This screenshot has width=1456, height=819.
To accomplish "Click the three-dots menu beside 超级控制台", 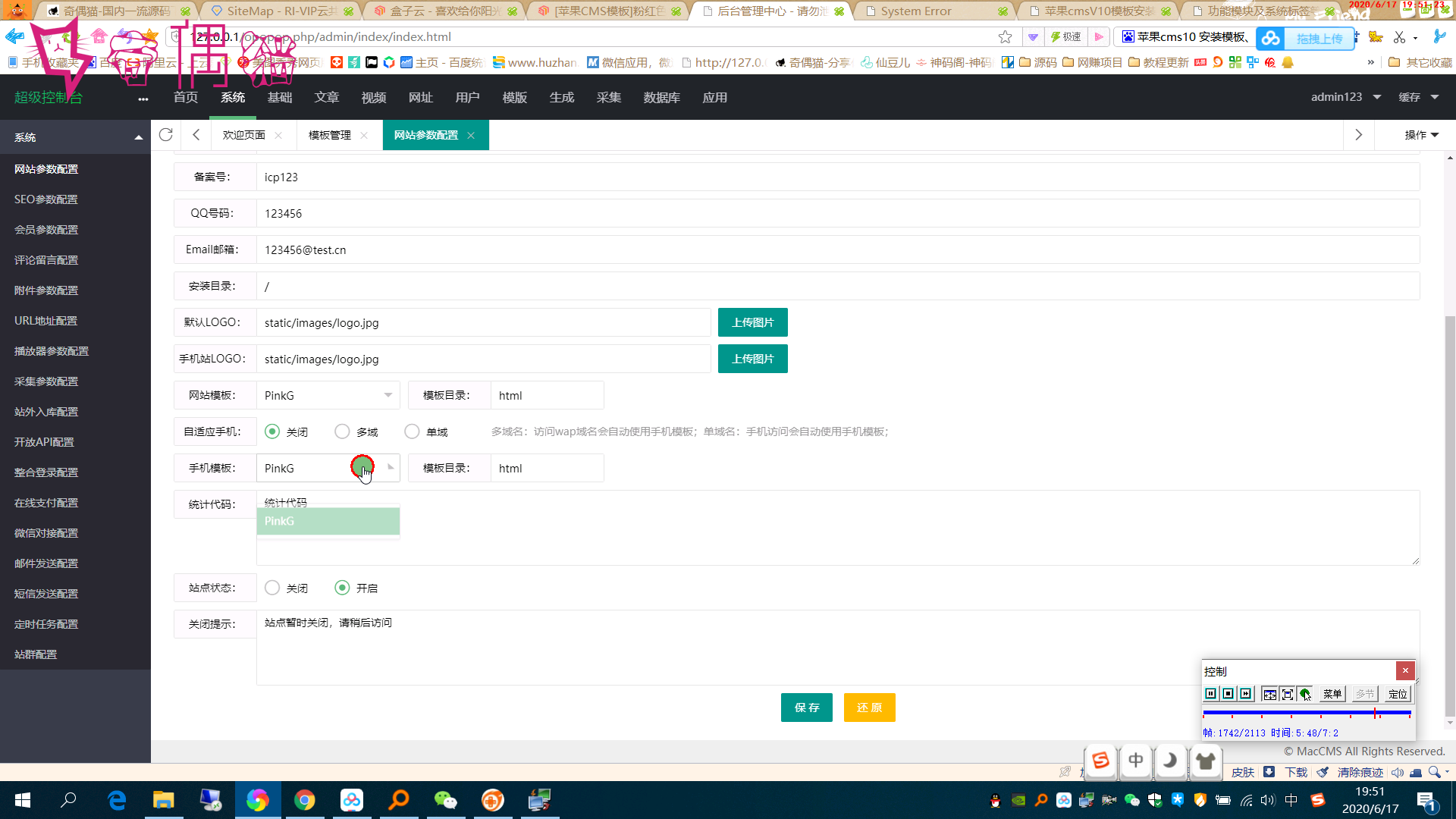I will [x=143, y=99].
